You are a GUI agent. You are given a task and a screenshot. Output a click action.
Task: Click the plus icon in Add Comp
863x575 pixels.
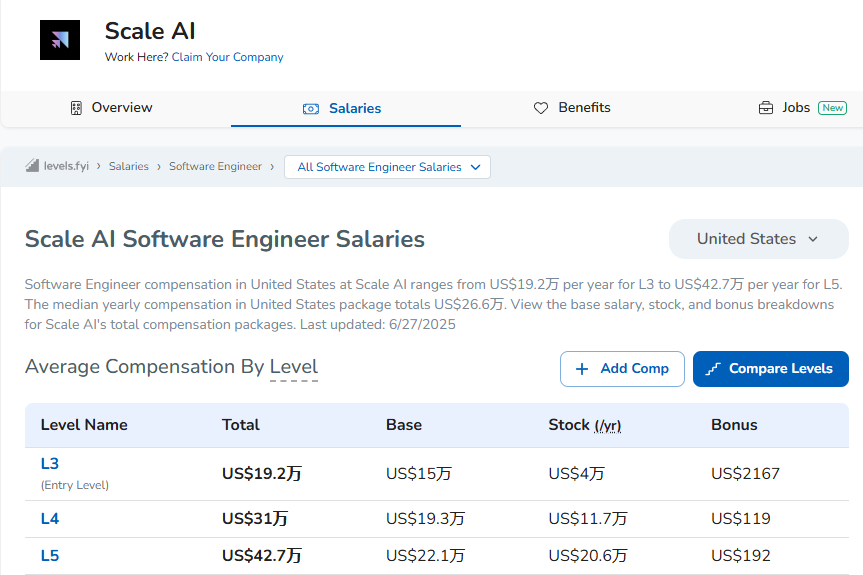(582, 369)
